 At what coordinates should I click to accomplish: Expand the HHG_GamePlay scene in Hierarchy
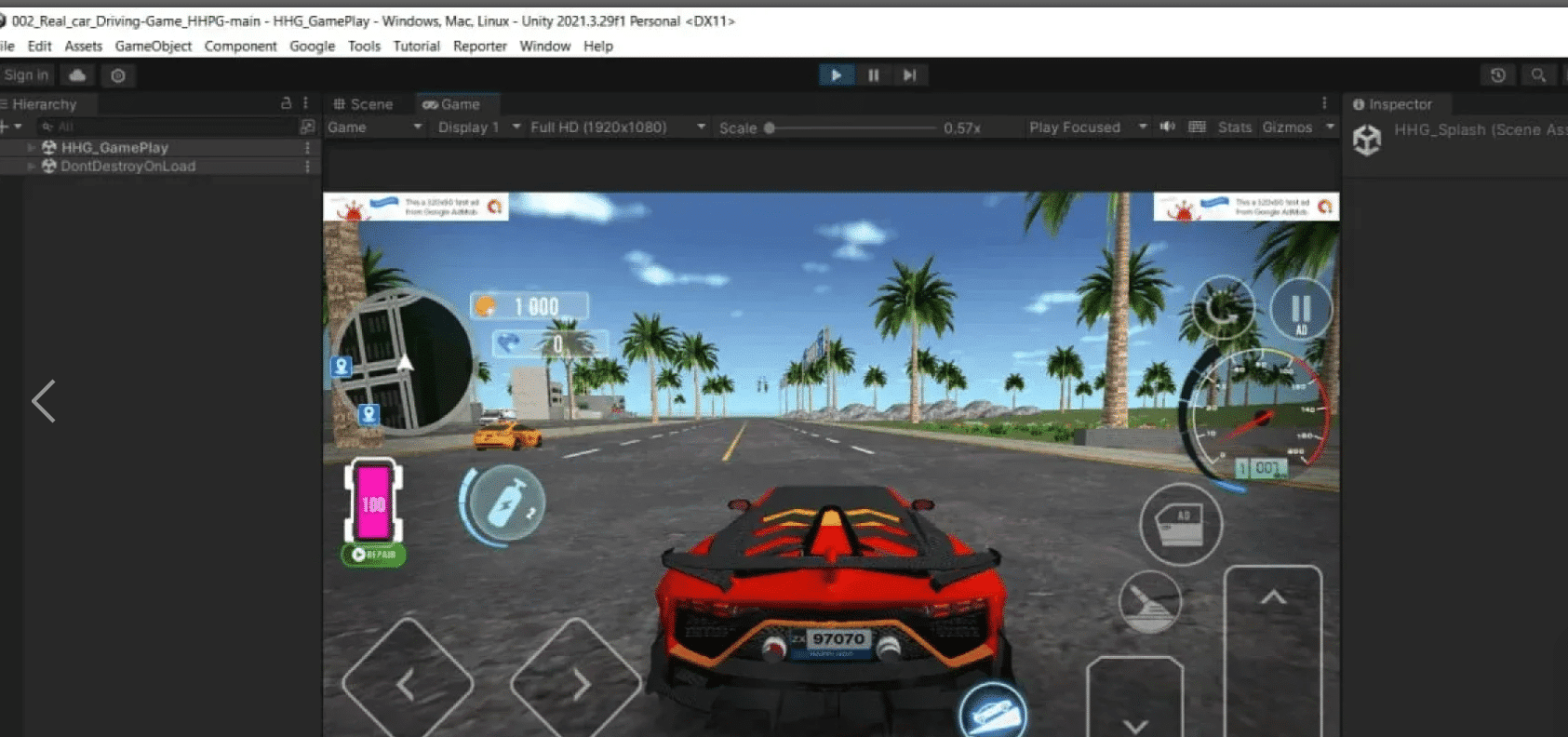tap(31, 147)
